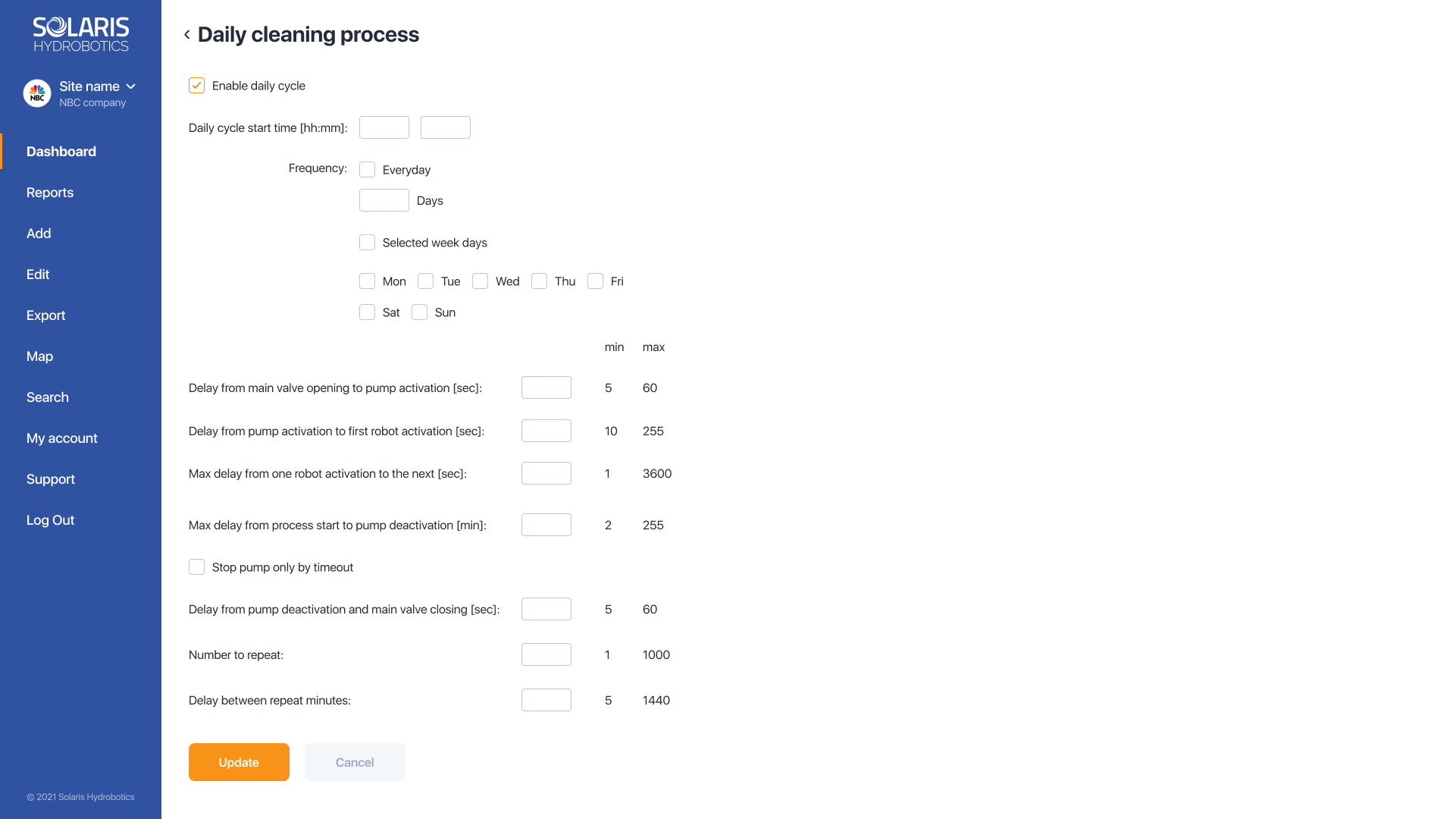1456x819 pixels.
Task: Enable Selected week days checkbox
Action: [367, 243]
